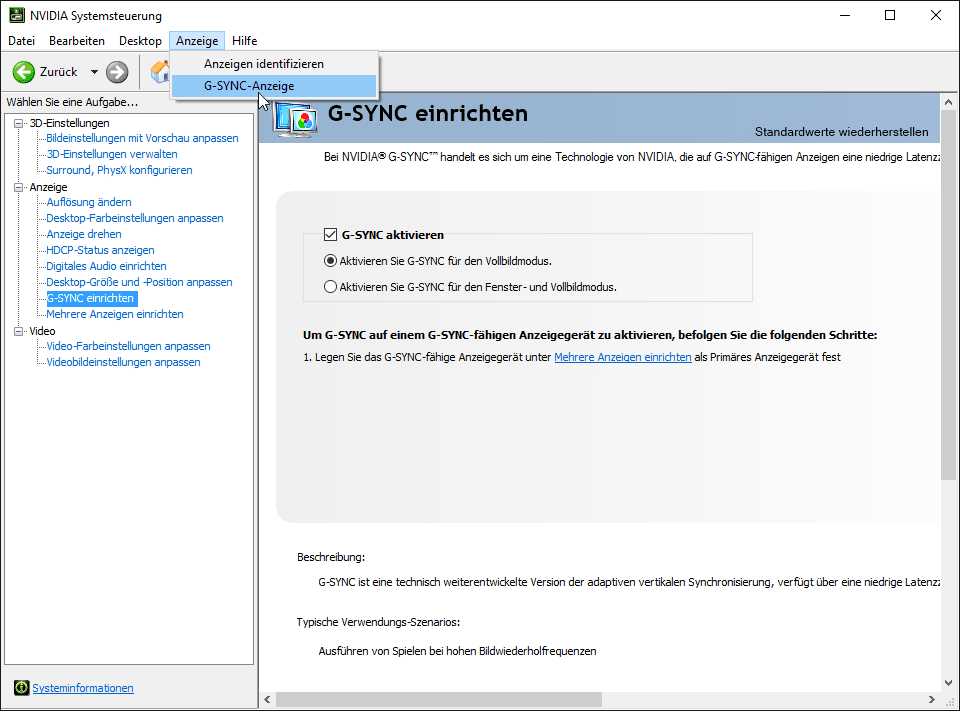Open the Zurück history dropdown arrow

pos(94,72)
